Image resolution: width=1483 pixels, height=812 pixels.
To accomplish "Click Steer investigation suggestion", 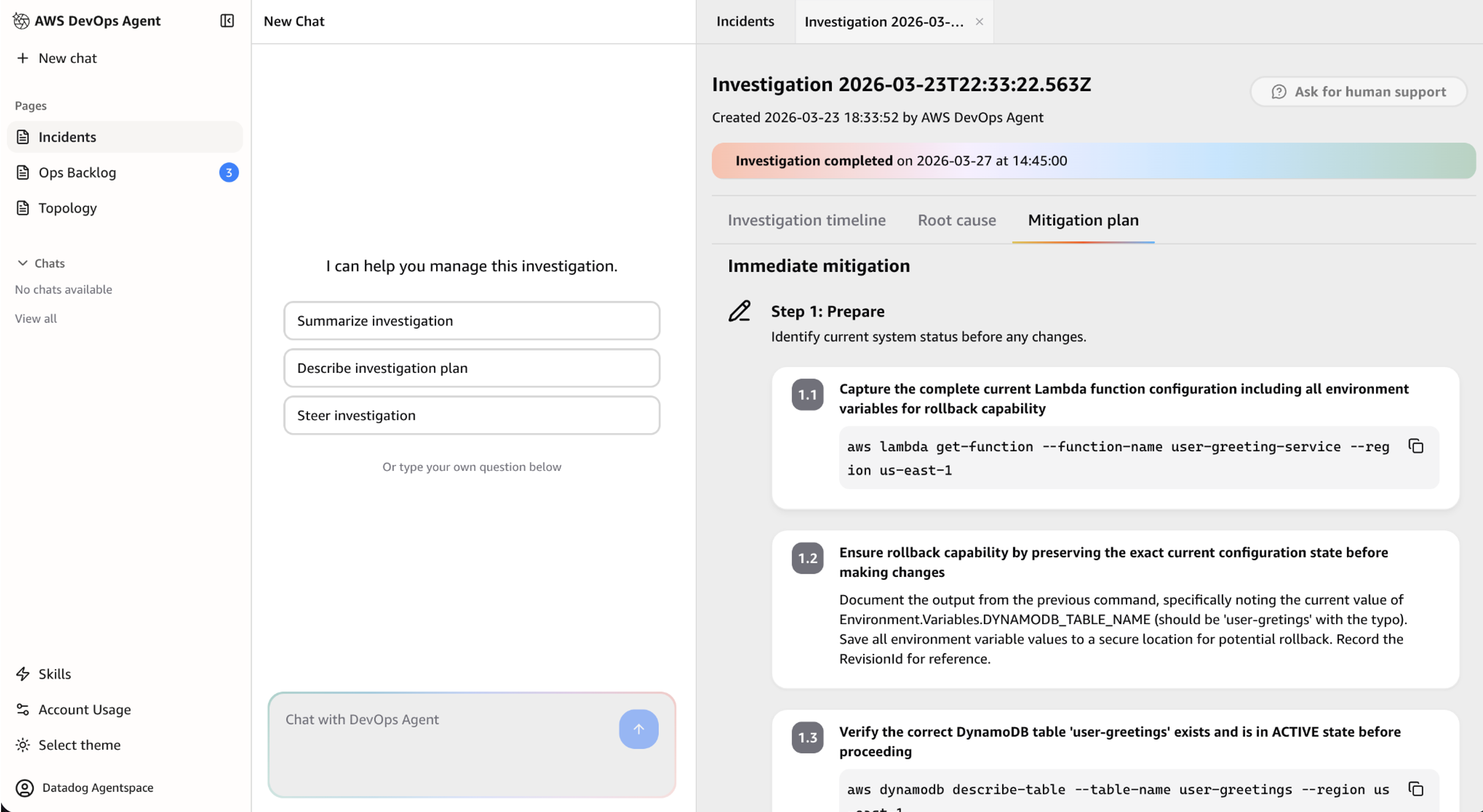I will click(x=471, y=415).
